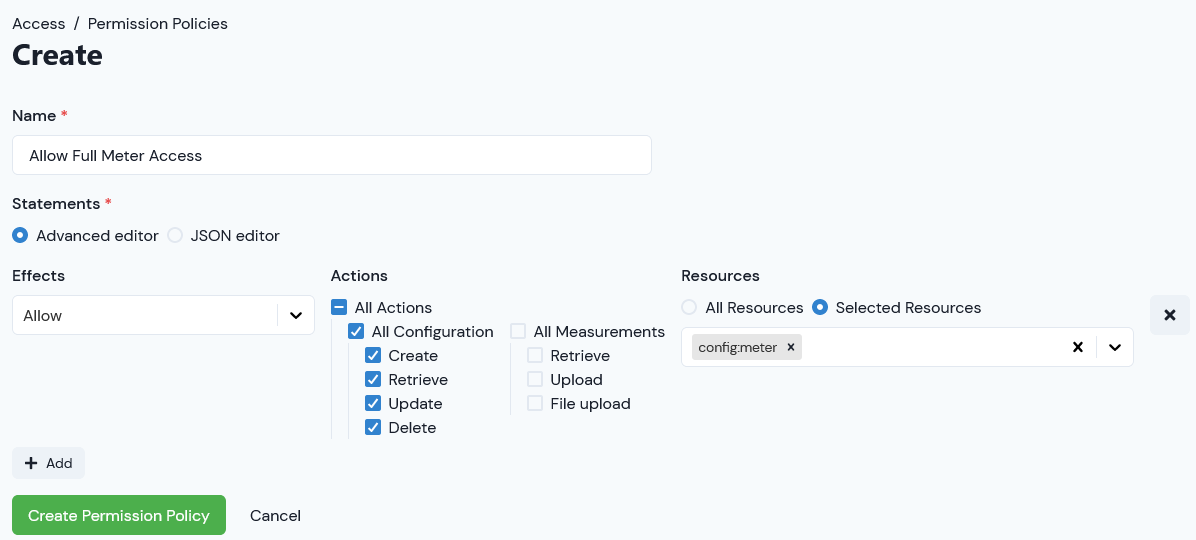This screenshot has width=1196, height=540.
Task: Click the Create page heading
Action: 57,56
